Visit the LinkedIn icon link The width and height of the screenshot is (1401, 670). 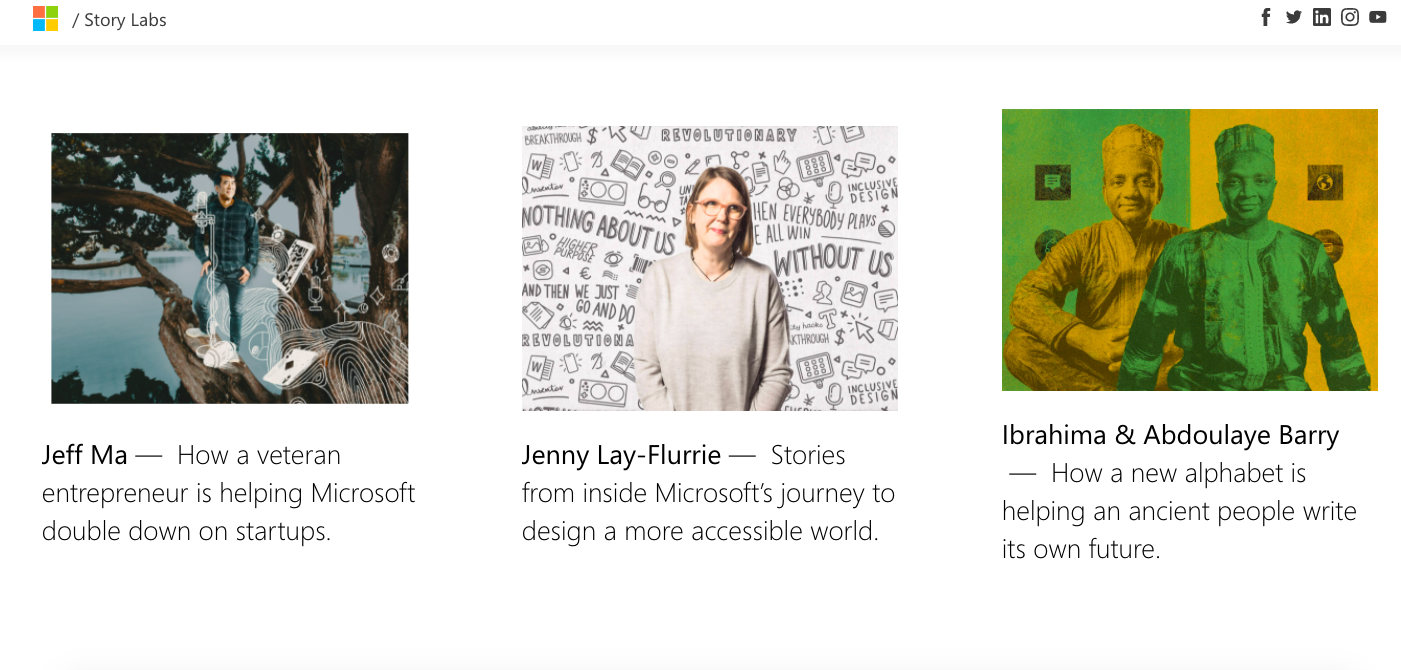1322,17
